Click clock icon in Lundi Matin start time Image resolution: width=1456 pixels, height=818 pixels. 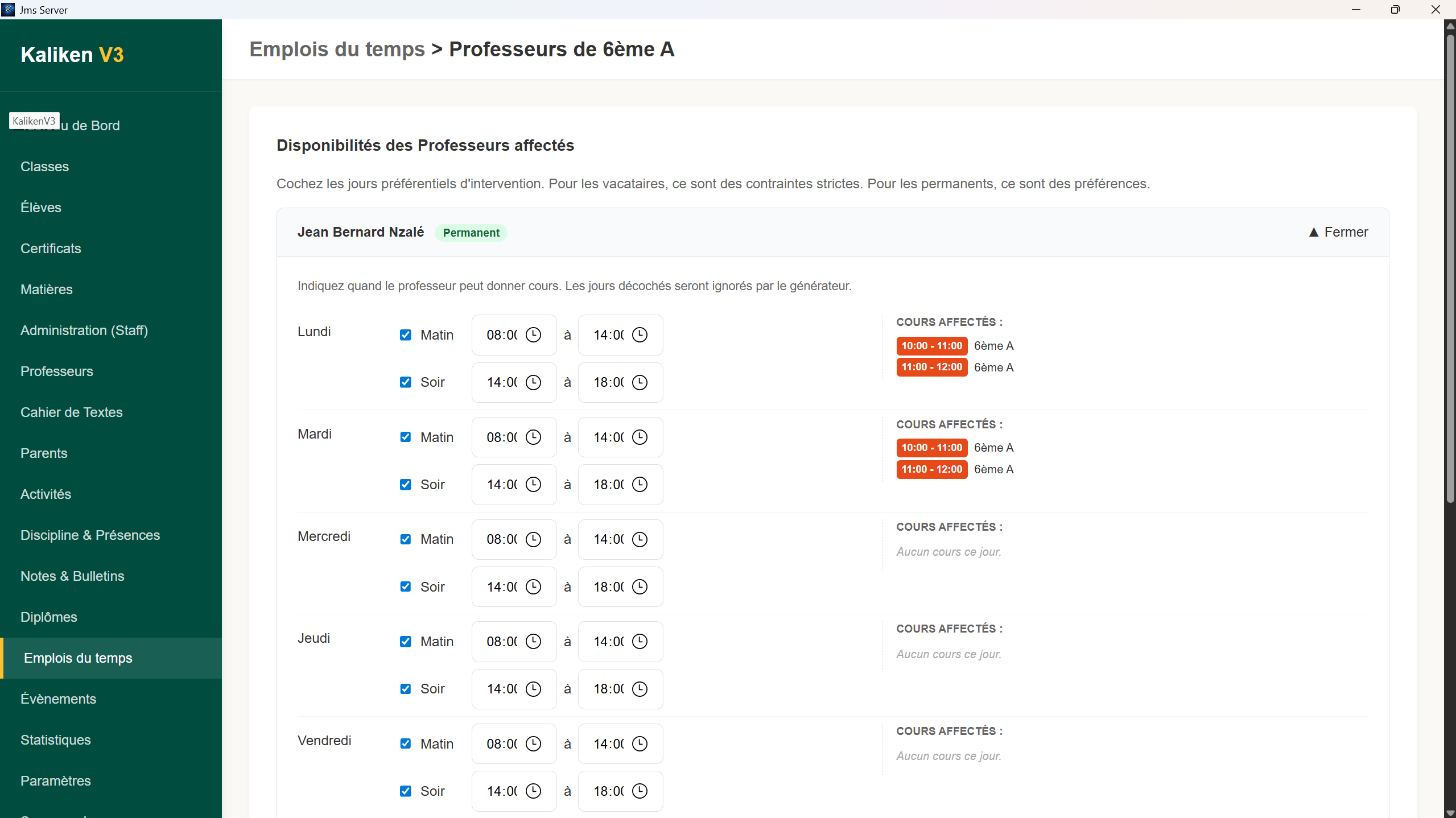pos(533,334)
